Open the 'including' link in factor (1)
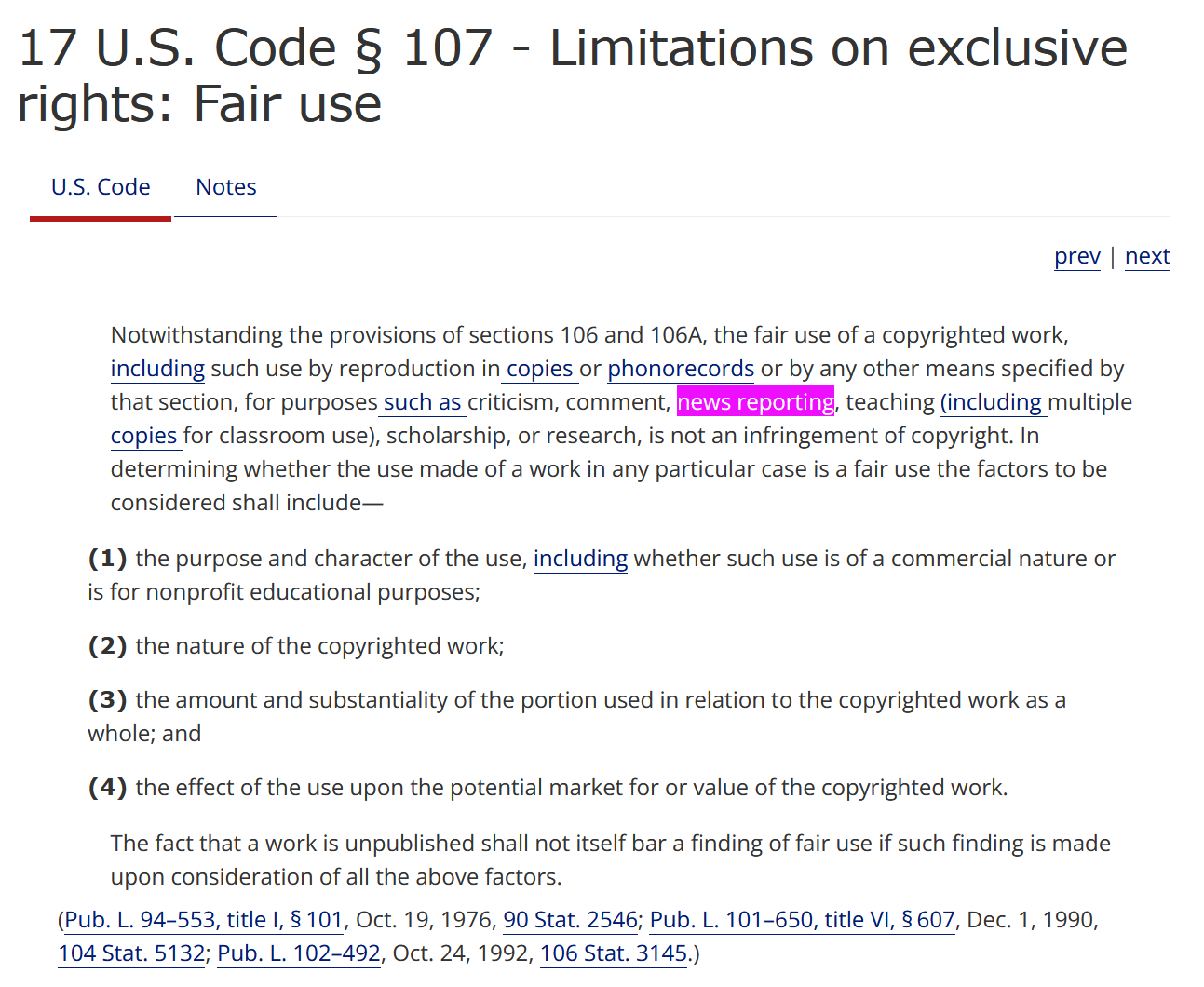The width and height of the screenshot is (1204, 987). tap(580, 559)
